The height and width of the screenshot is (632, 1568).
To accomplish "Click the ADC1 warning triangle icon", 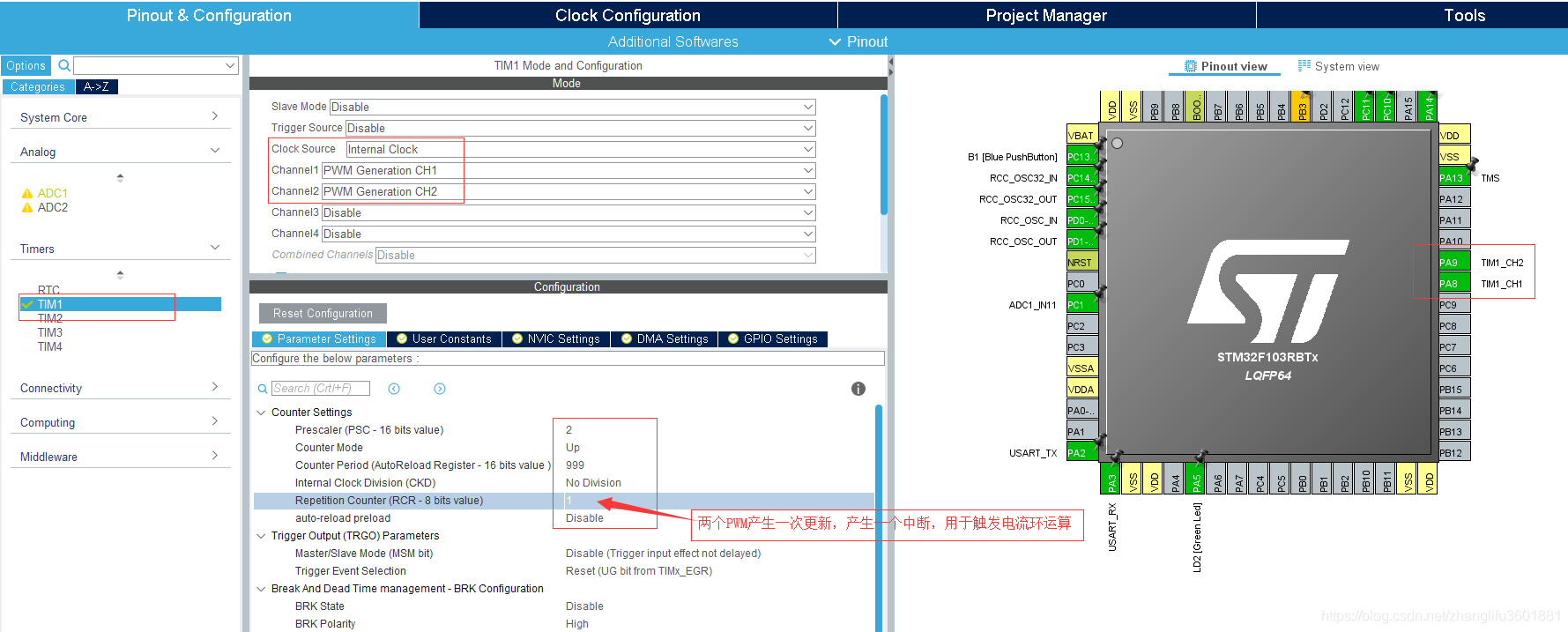I will 27,193.
